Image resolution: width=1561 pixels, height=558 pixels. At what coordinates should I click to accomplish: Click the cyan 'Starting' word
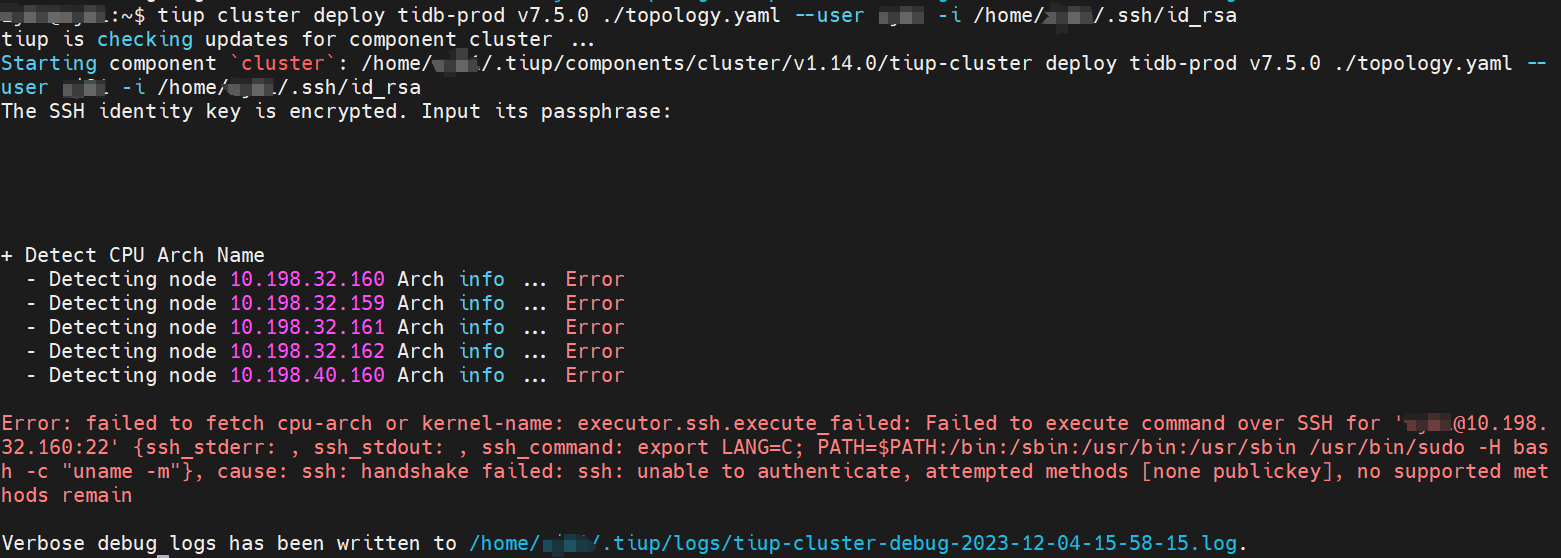49,63
